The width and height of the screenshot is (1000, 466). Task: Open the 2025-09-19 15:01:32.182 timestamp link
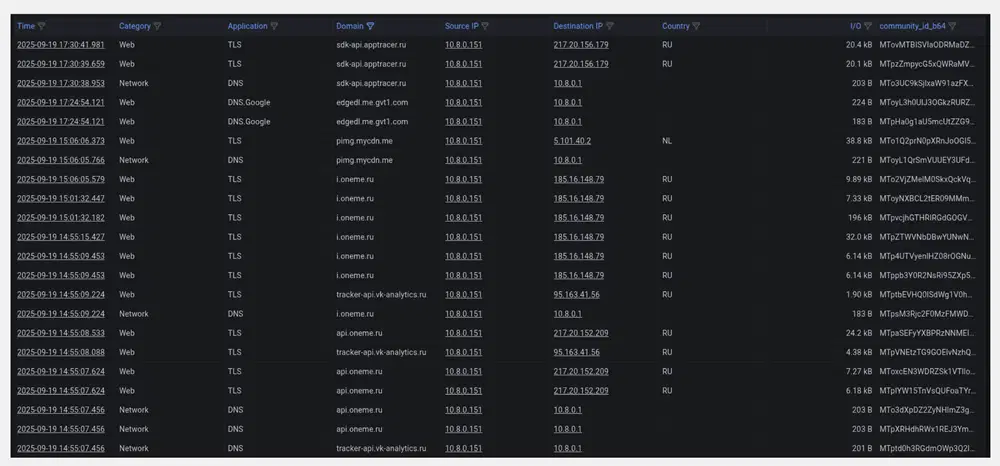click(61, 217)
